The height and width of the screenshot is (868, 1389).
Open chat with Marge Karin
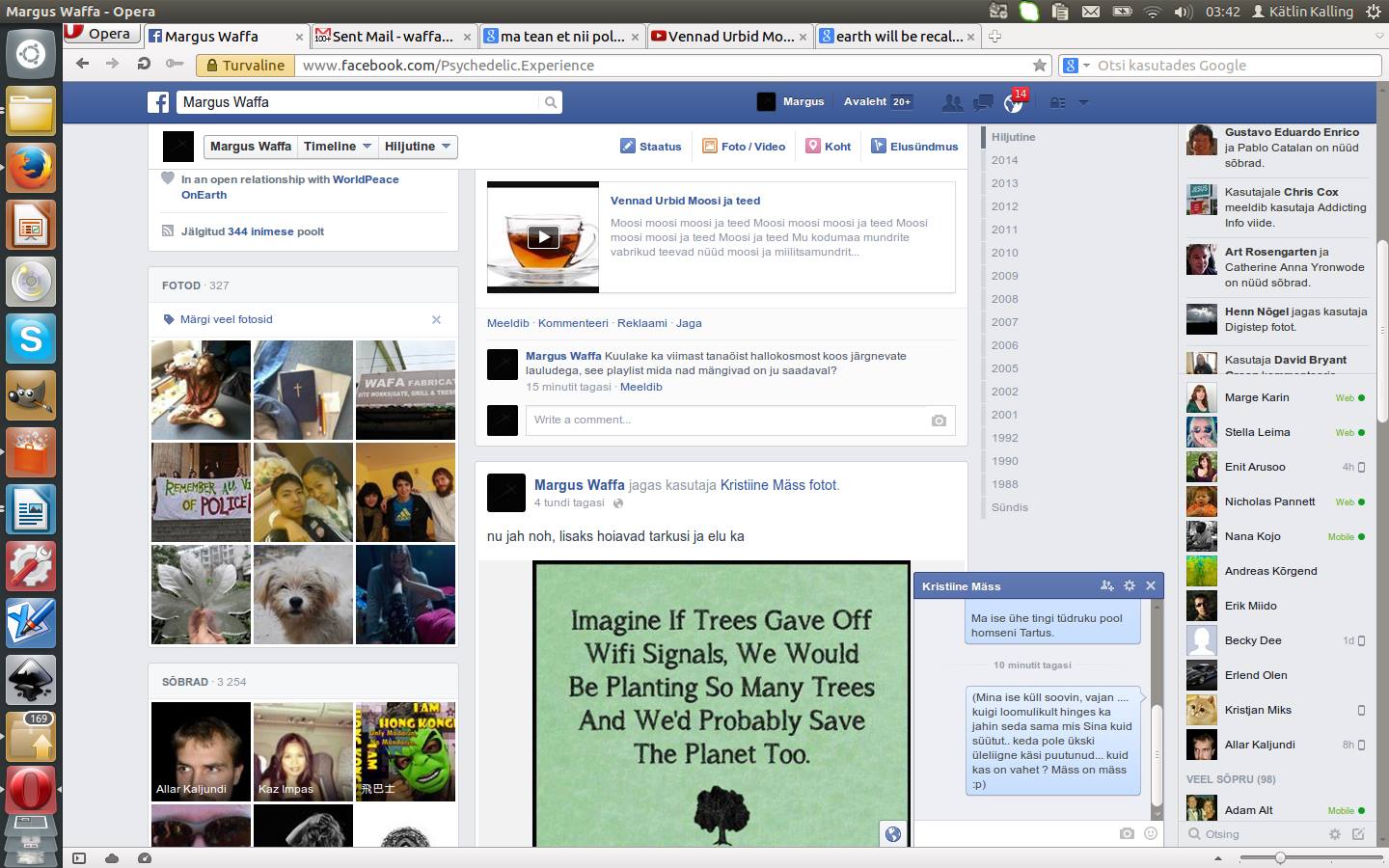[1276, 397]
